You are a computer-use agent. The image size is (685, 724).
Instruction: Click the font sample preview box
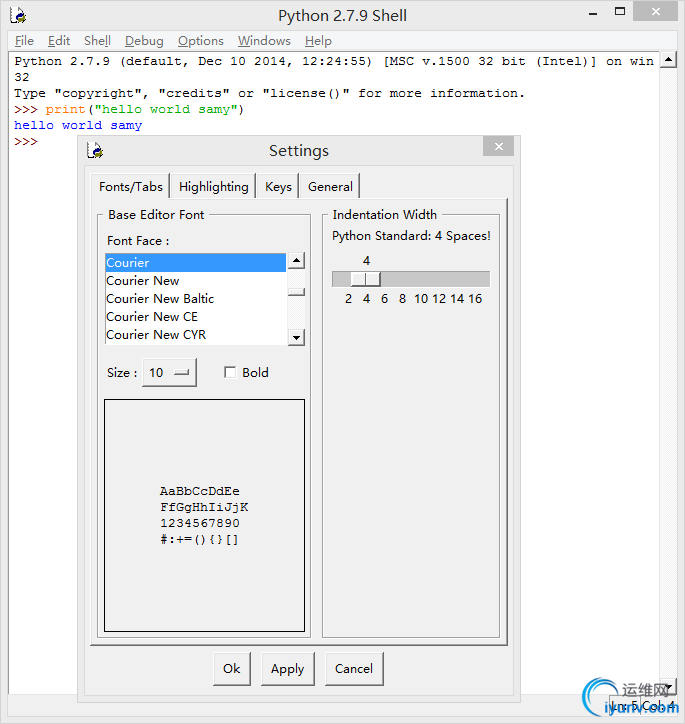point(204,515)
